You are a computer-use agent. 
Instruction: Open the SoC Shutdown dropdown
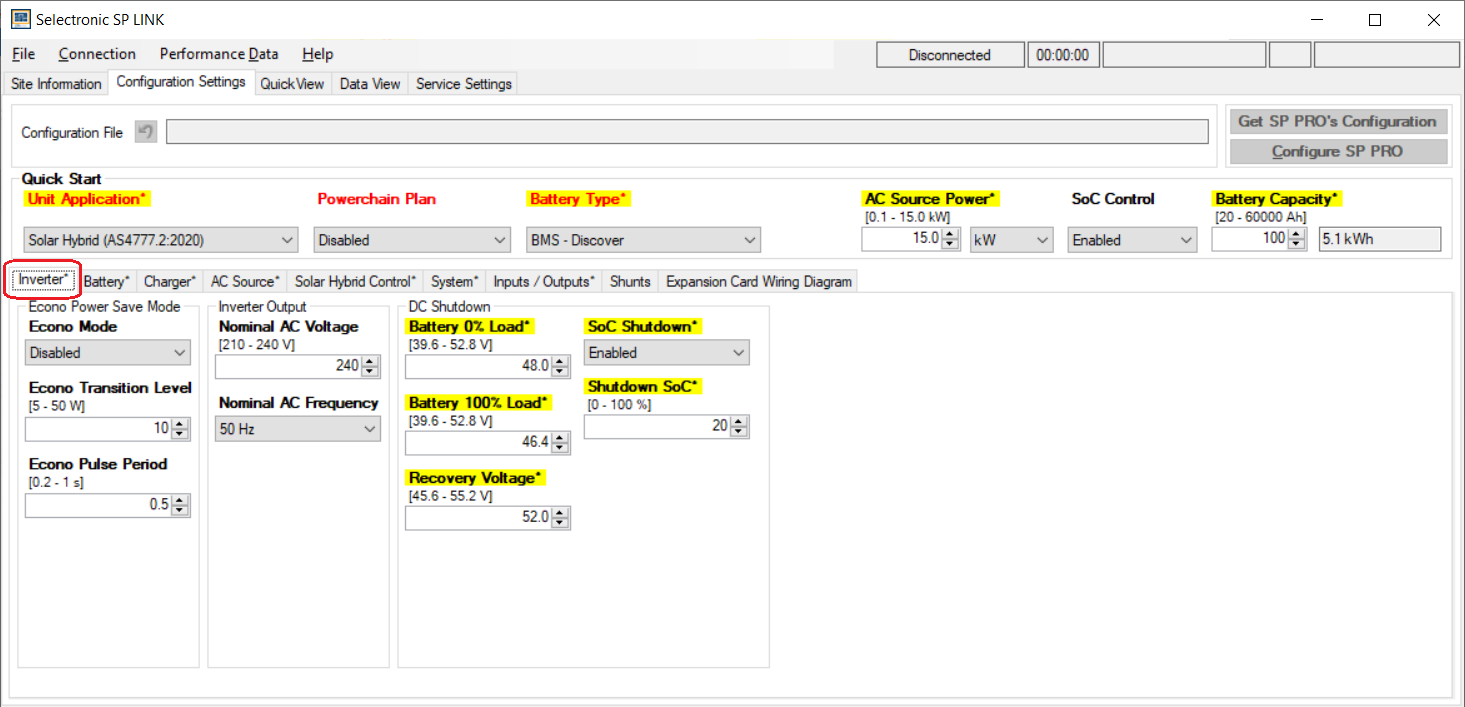click(x=666, y=353)
